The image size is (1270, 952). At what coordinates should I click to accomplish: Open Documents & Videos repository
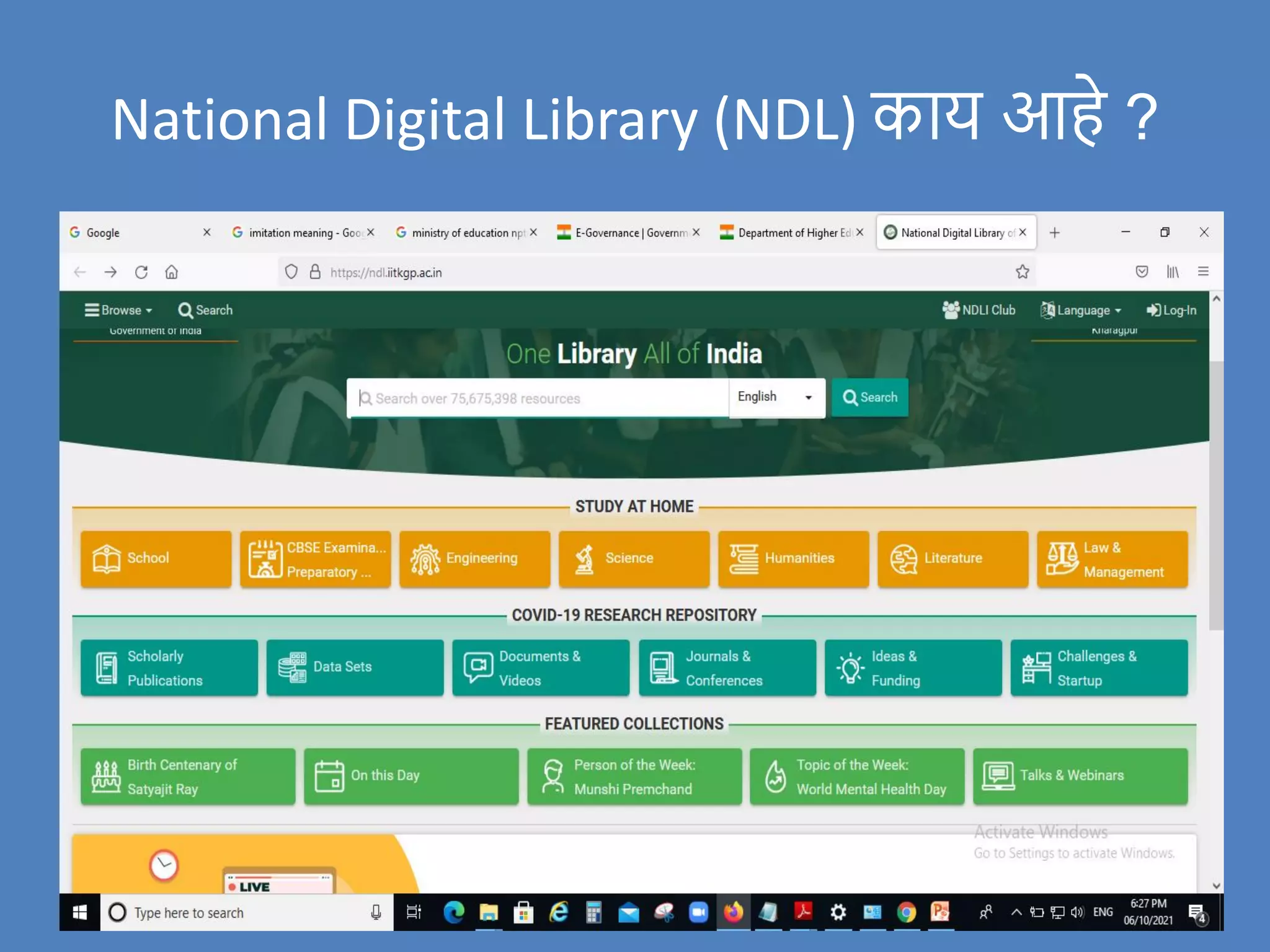[541, 668]
